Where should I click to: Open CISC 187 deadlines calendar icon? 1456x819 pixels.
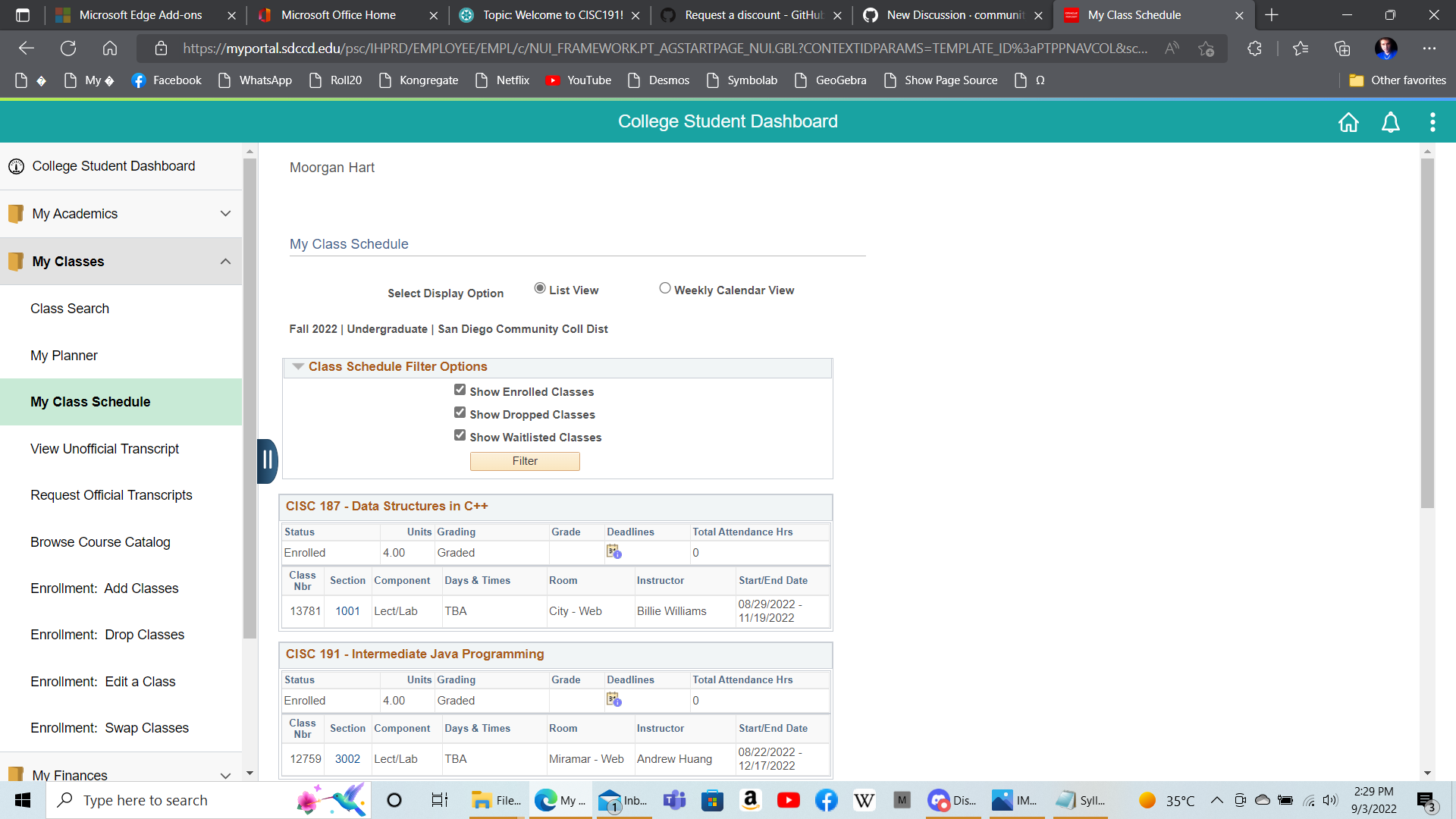coord(613,551)
